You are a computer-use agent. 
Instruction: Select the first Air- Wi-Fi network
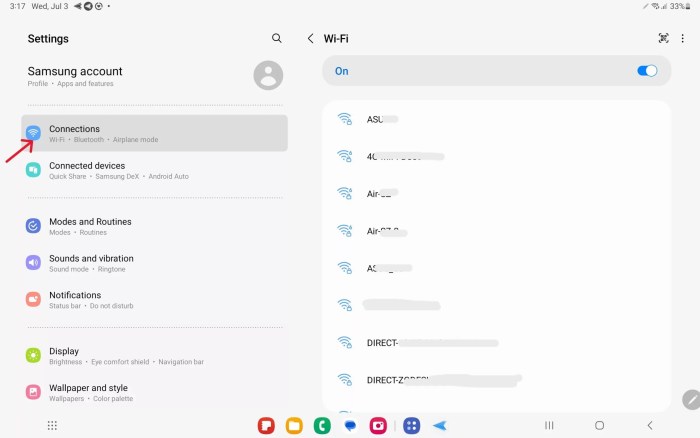(x=496, y=194)
